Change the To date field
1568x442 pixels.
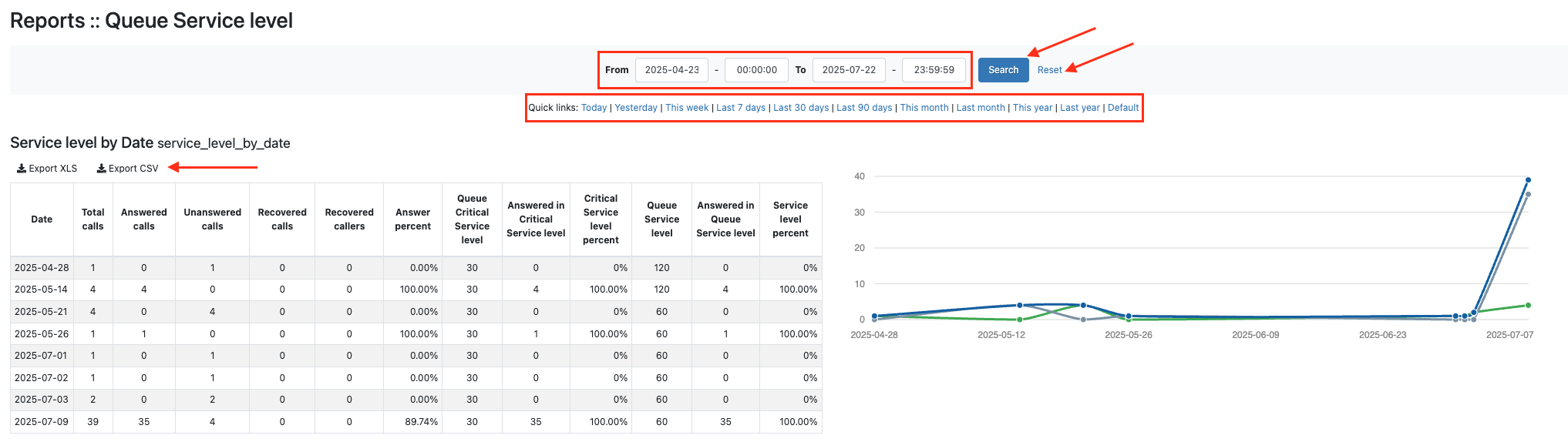click(849, 70)
